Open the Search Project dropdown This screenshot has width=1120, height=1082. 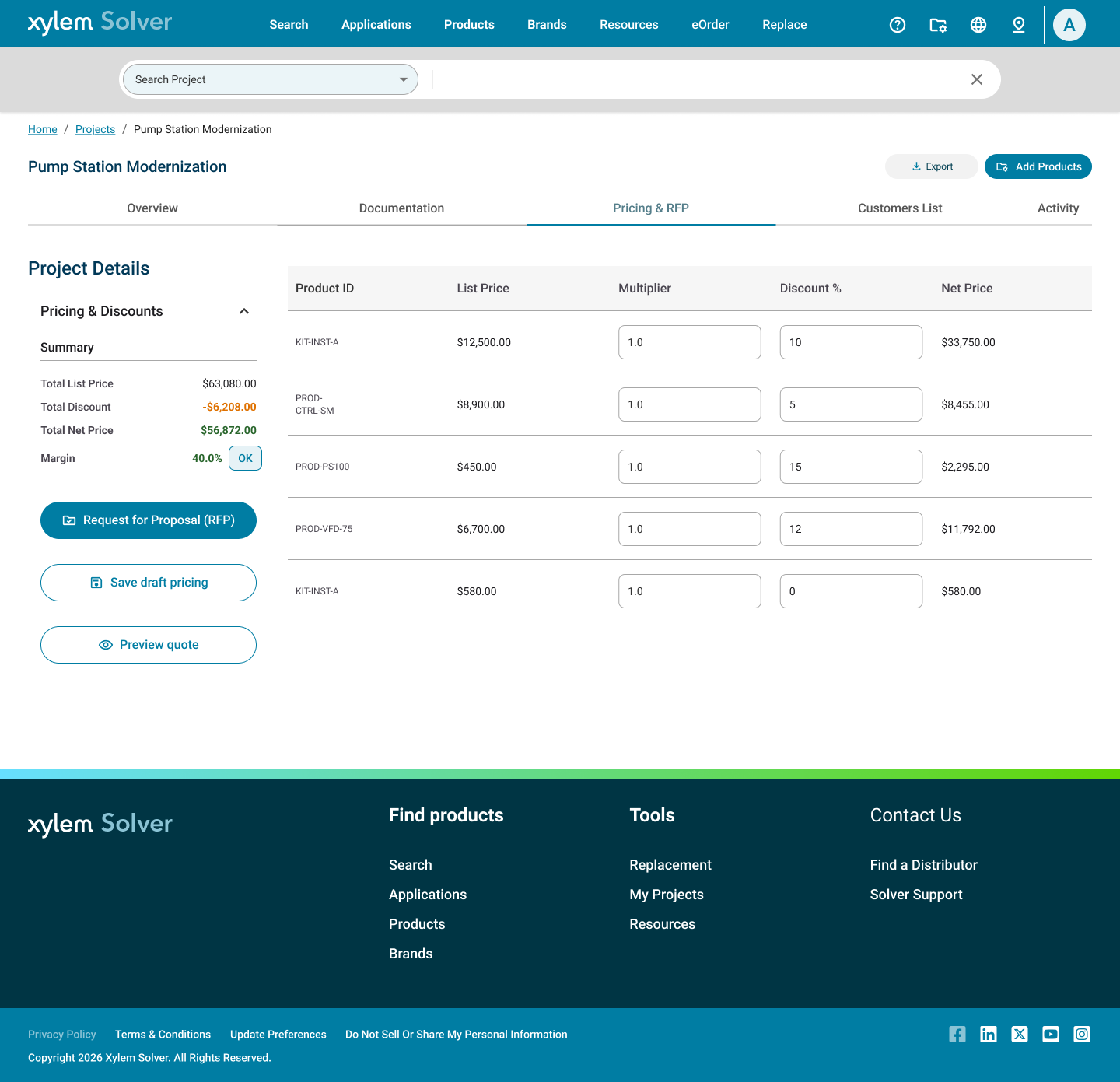click(x=270, y=79)
